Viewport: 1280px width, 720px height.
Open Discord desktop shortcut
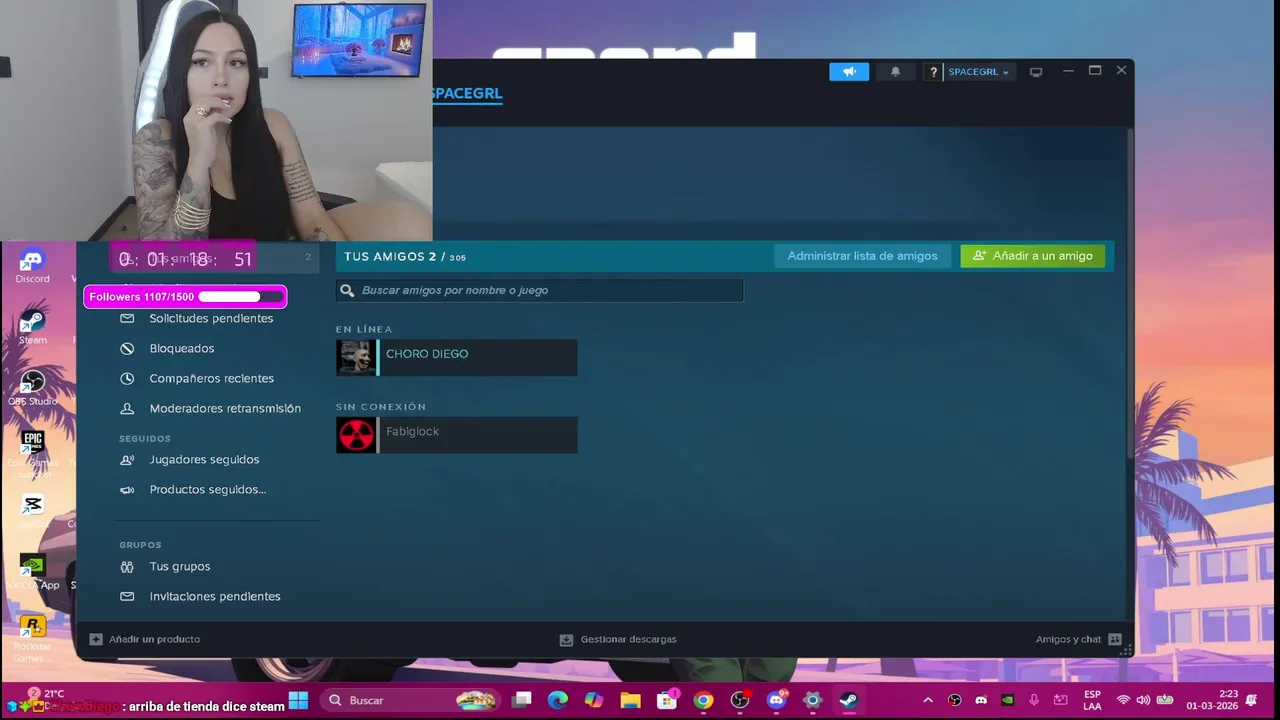(32, 266)
